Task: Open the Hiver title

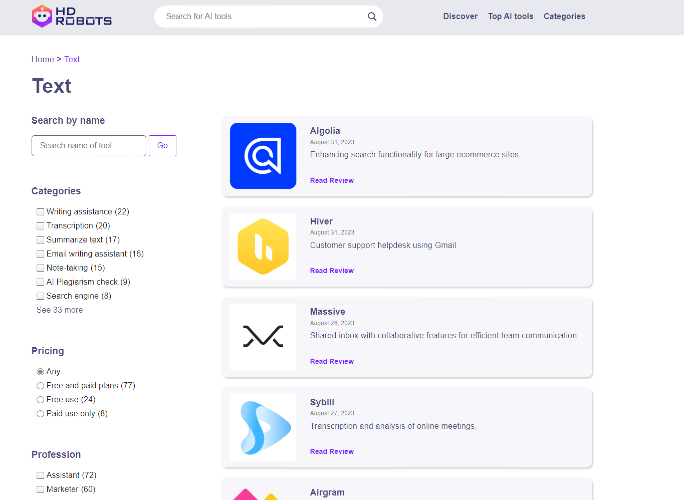Action: point(321,221)
